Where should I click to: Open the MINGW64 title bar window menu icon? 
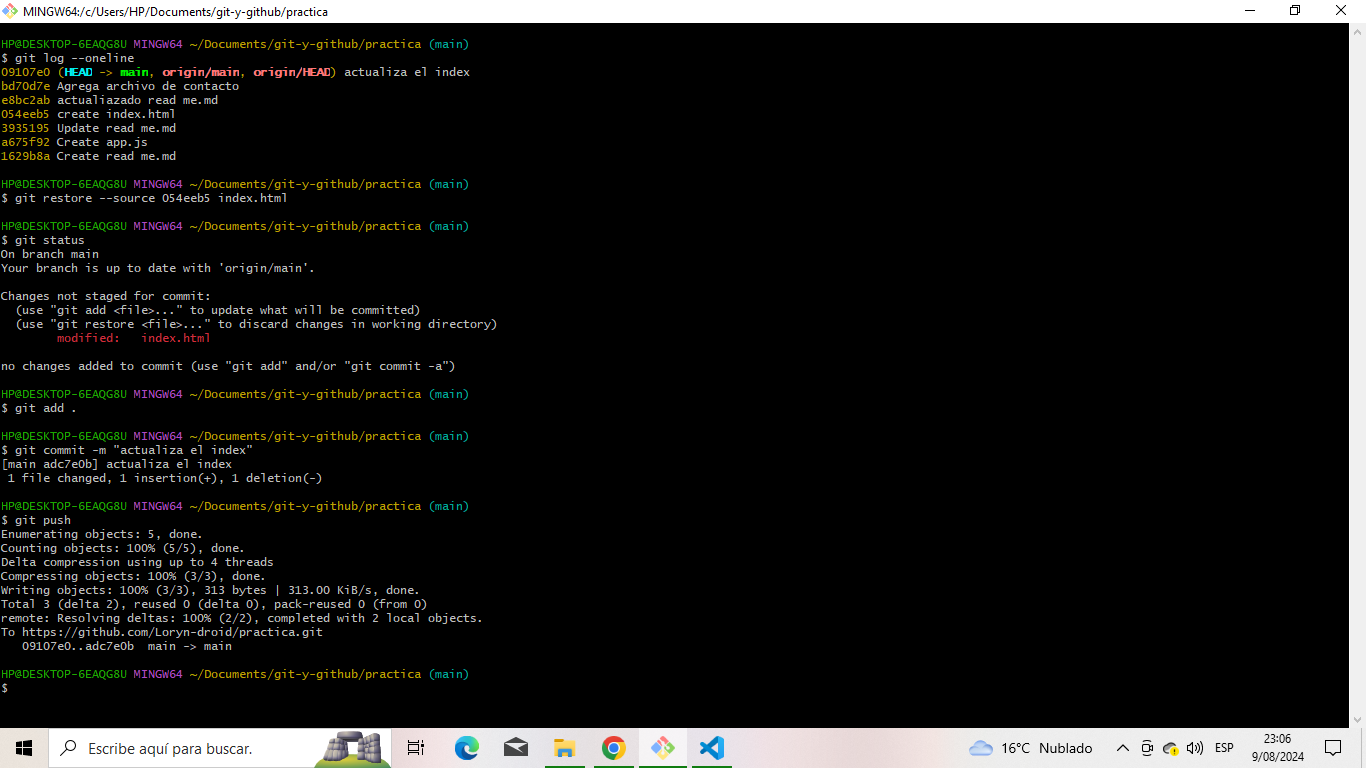coord(10,11)
